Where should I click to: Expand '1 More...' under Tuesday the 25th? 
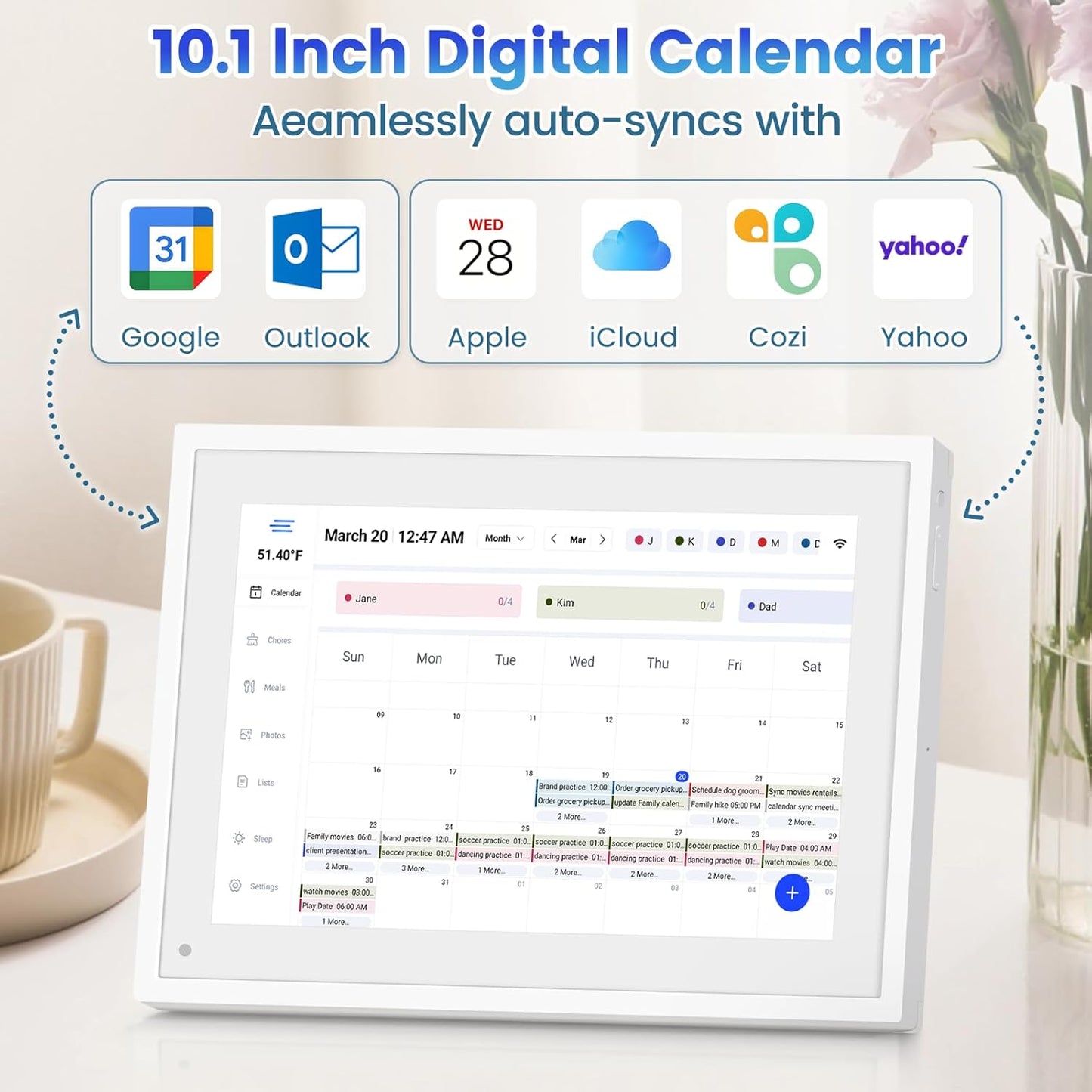(491, 871)
